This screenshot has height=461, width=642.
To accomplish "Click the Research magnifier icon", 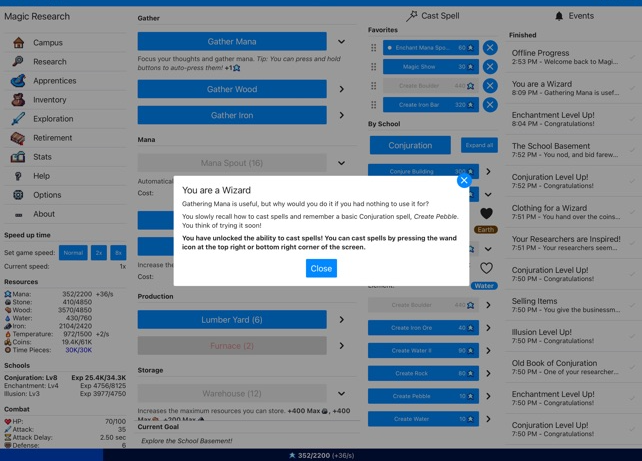I will (18, 61).
